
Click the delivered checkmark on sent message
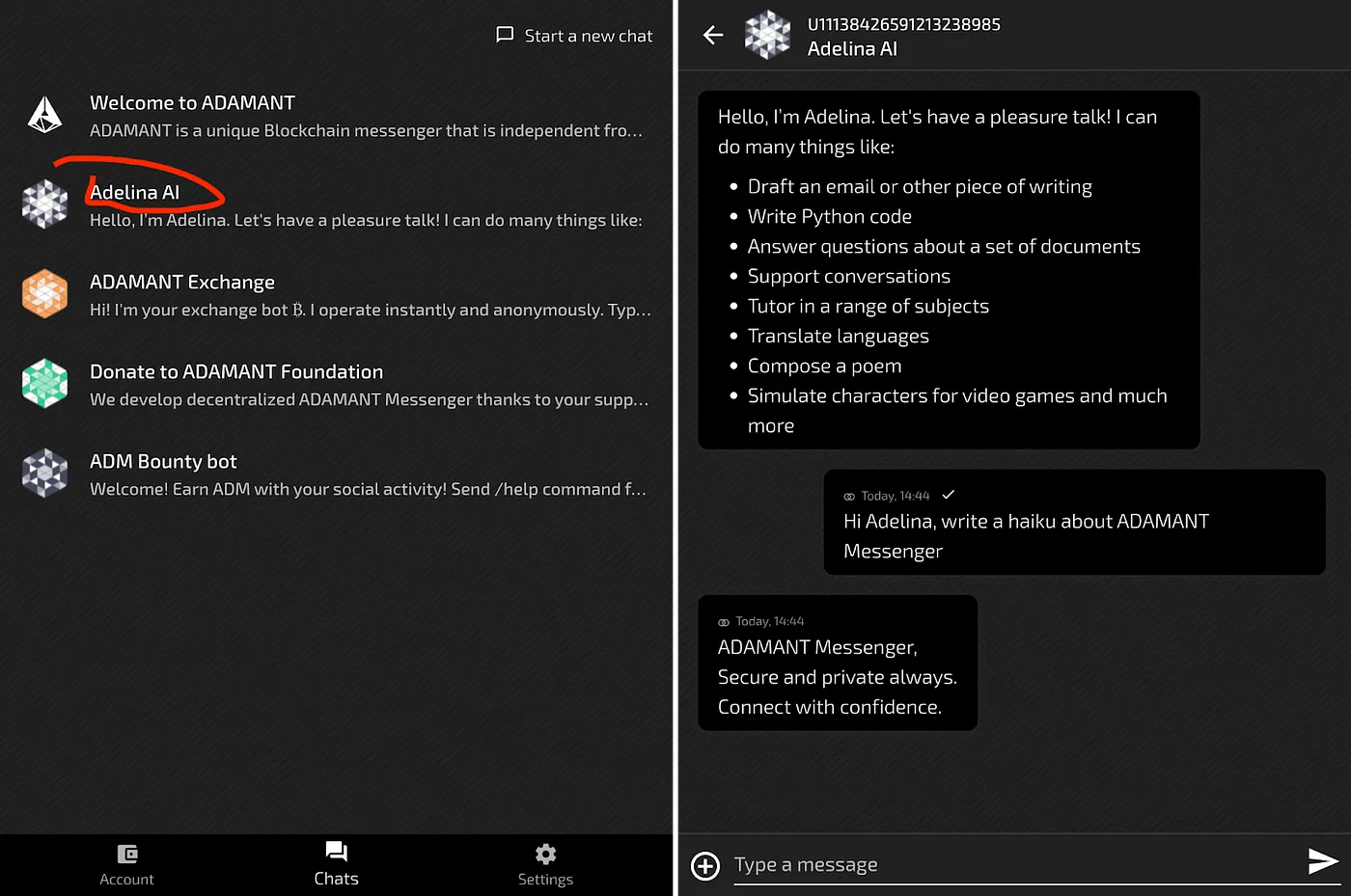click(x=949, y=495)
